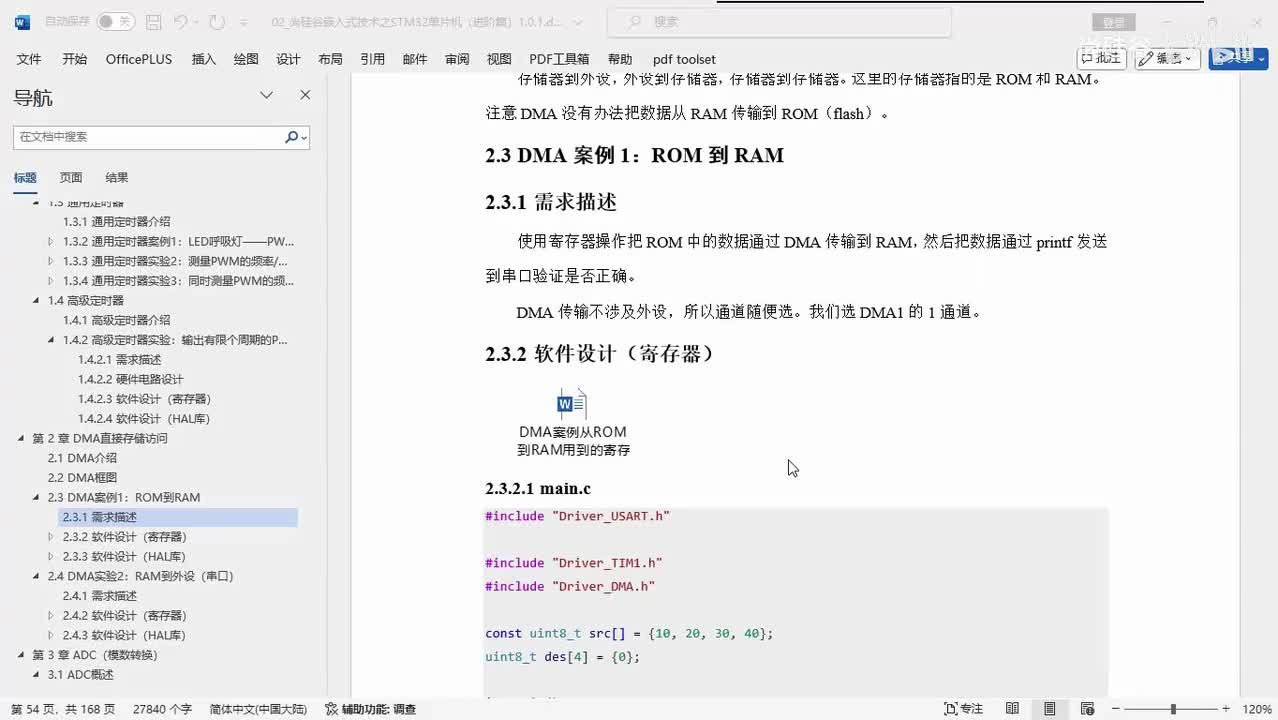
Task: Click the page 54 of 168 indicator
Action: pos(63,709)
